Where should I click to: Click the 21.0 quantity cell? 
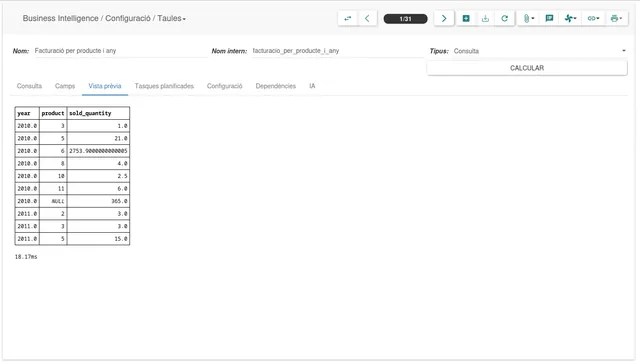click(x=98, y=138)
